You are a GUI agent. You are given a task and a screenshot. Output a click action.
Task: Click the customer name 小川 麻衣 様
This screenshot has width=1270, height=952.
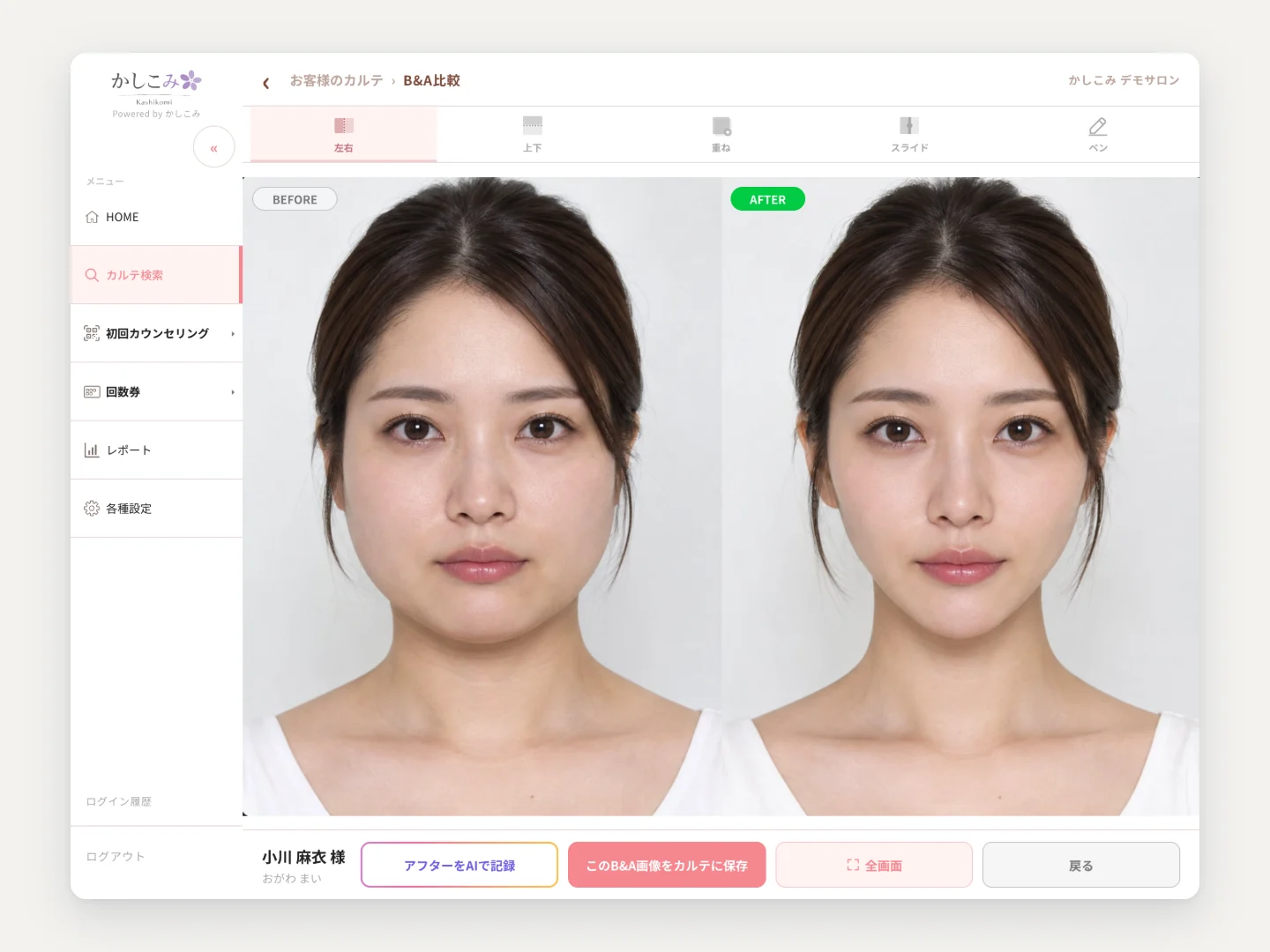303,857
